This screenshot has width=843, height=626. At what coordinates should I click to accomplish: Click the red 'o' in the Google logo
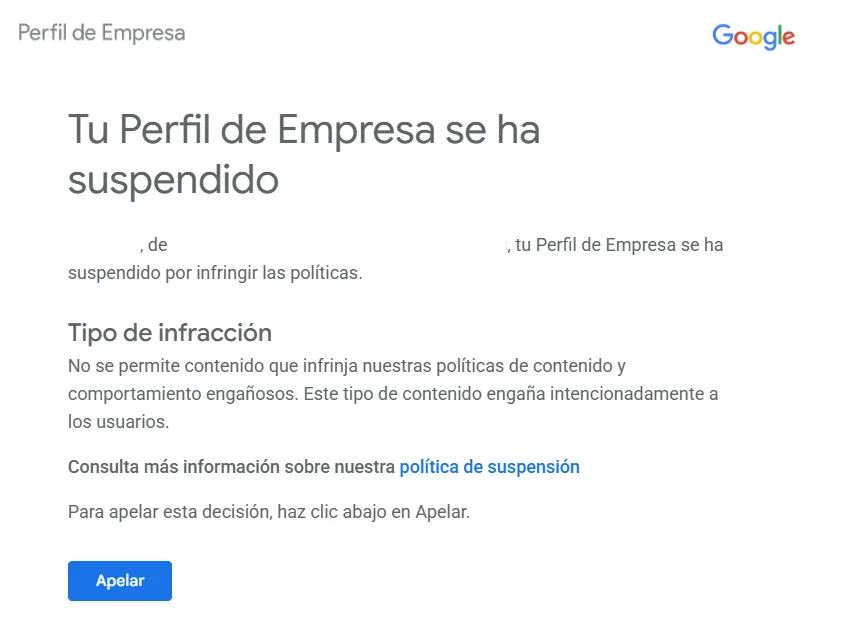pos(742,38)
